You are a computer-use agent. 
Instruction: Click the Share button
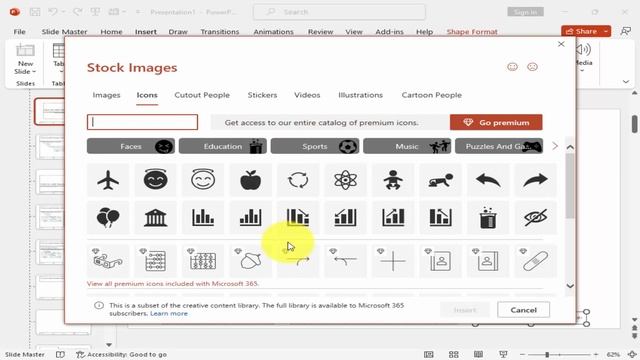pyautogui.click(x=581, y=31)
